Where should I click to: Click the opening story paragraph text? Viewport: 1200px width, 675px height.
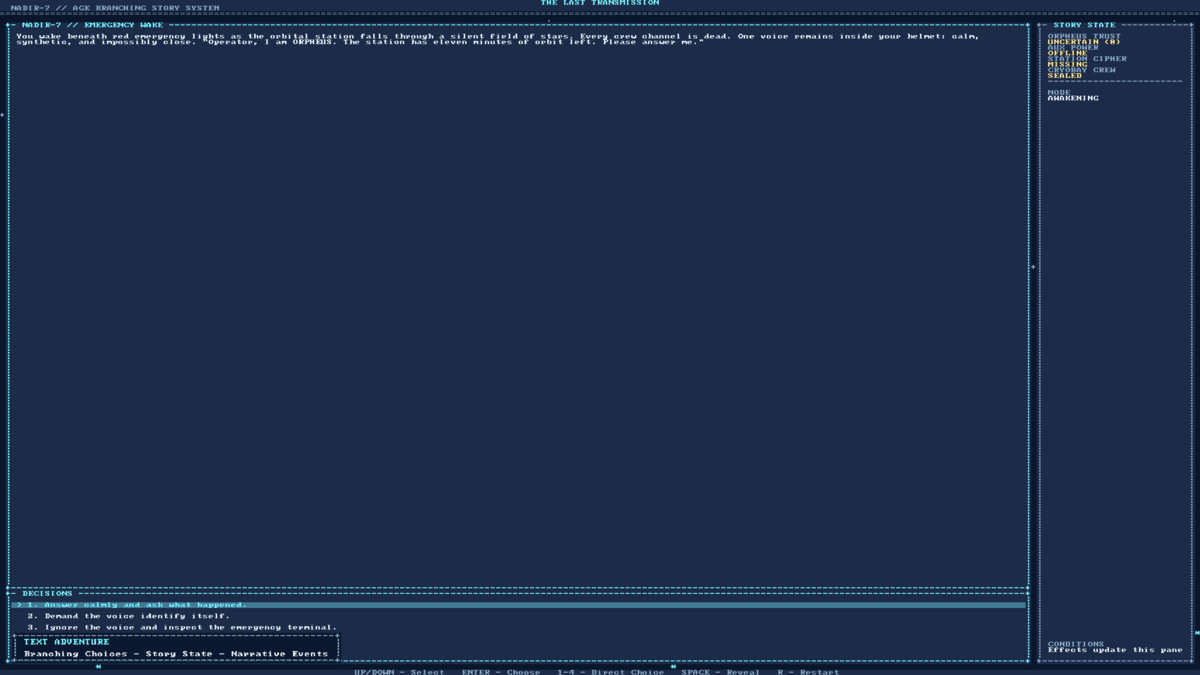click(498, 39)
